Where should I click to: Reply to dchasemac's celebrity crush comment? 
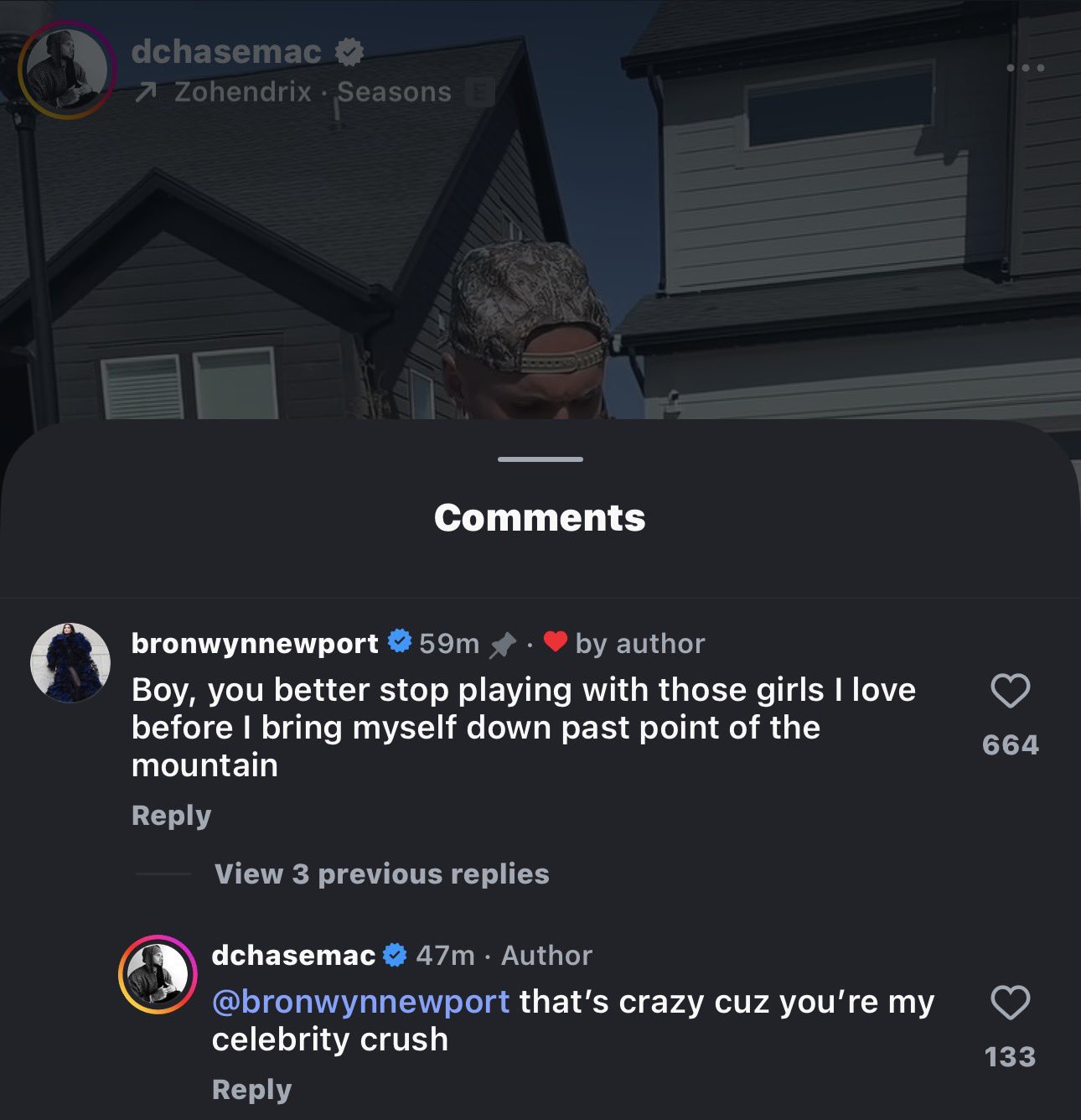click(x=251, y=1089)
